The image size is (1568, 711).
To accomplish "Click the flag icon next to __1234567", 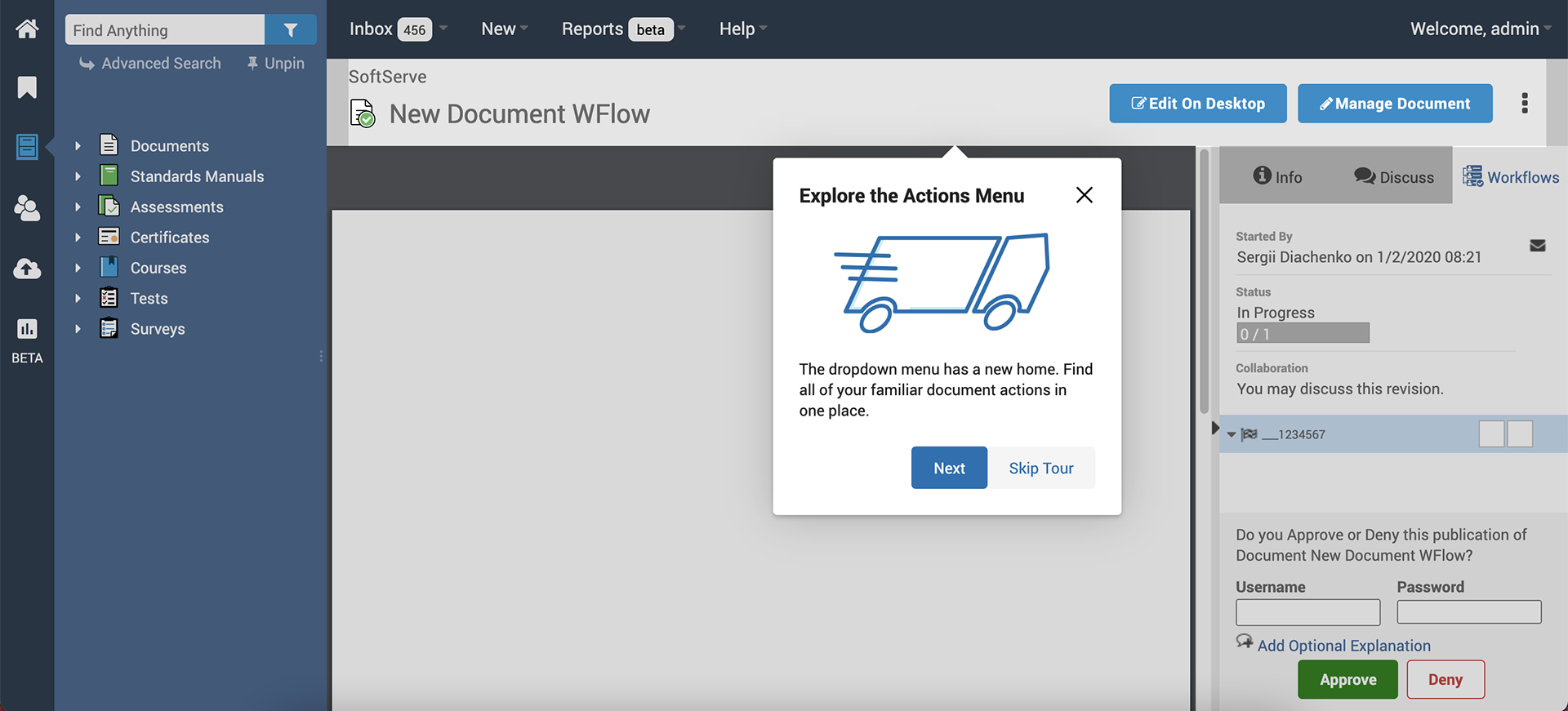I will point(1249,434).
